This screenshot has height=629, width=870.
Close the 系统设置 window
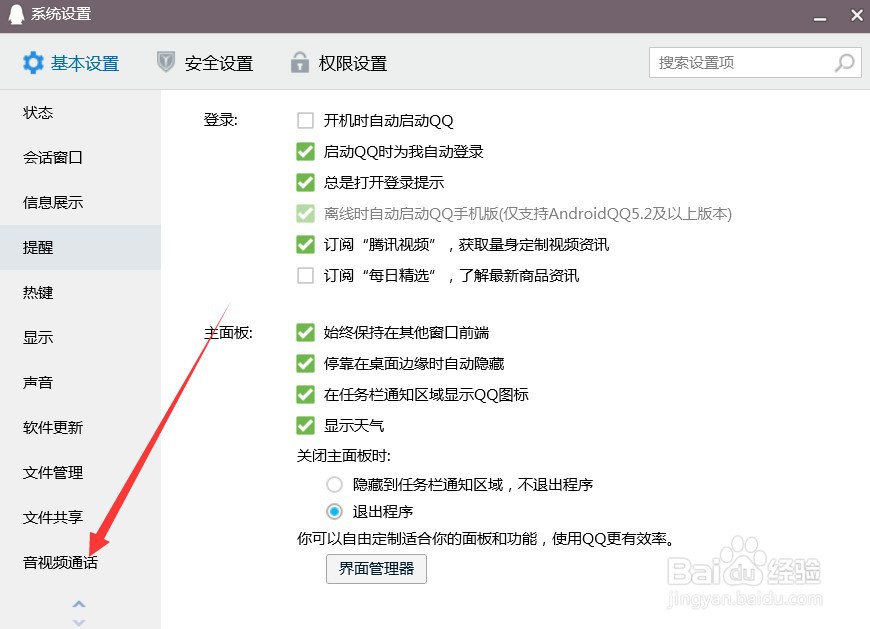(857, 15)
